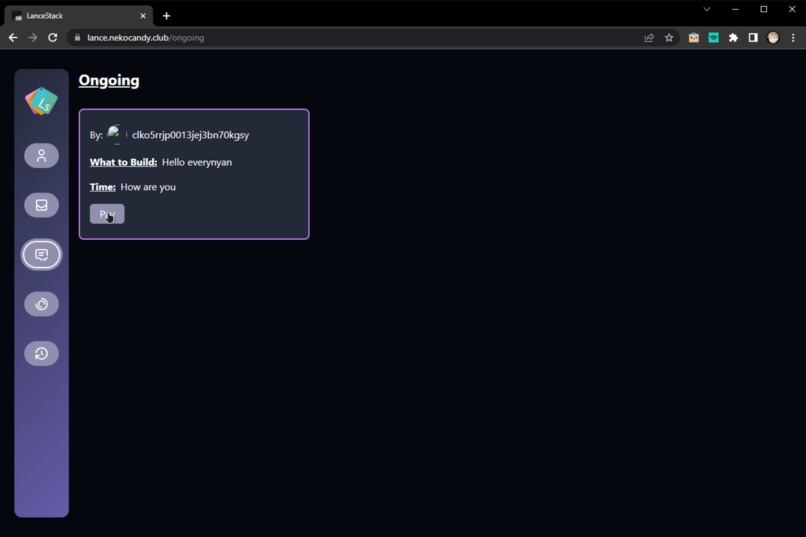Click the How are you text

[148, 187]
